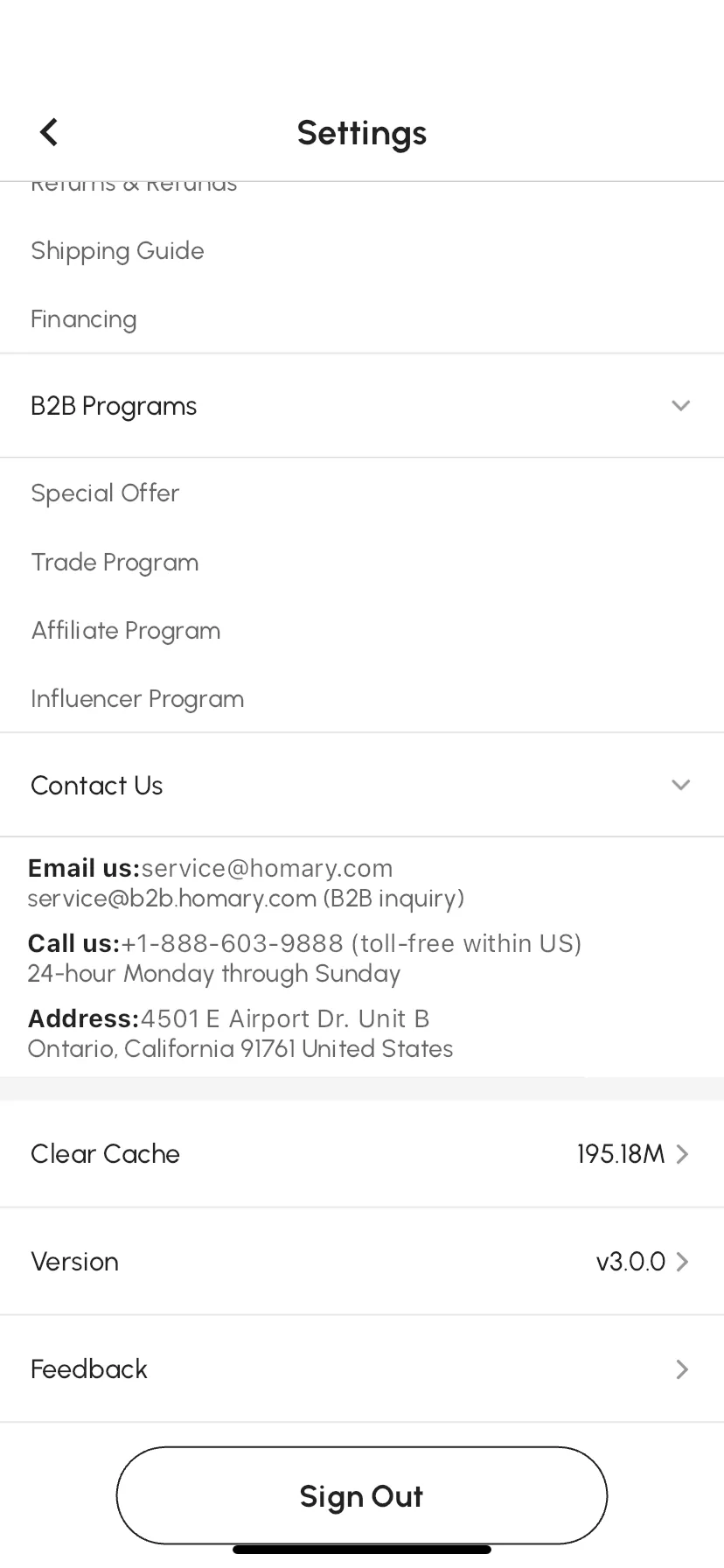
Task: Tap the B2B Programs header label
Action: tap(114, 406)
